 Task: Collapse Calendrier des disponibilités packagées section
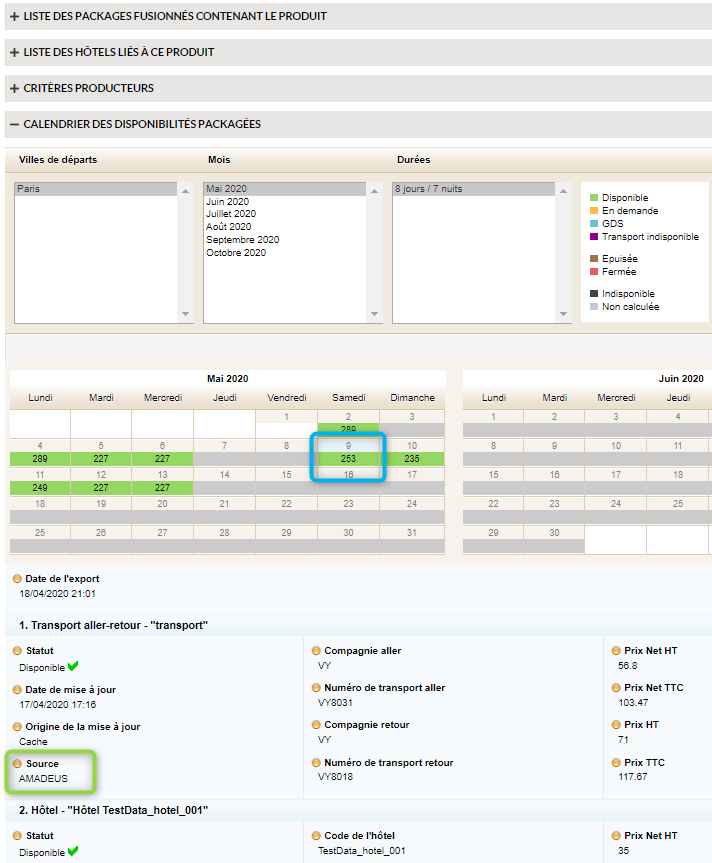point(15,124)
